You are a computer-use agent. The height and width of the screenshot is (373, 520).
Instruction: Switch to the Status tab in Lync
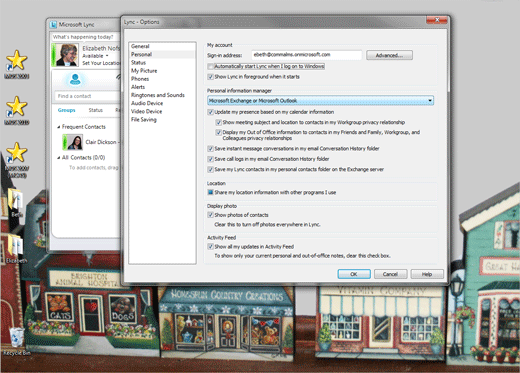point(96,110)
